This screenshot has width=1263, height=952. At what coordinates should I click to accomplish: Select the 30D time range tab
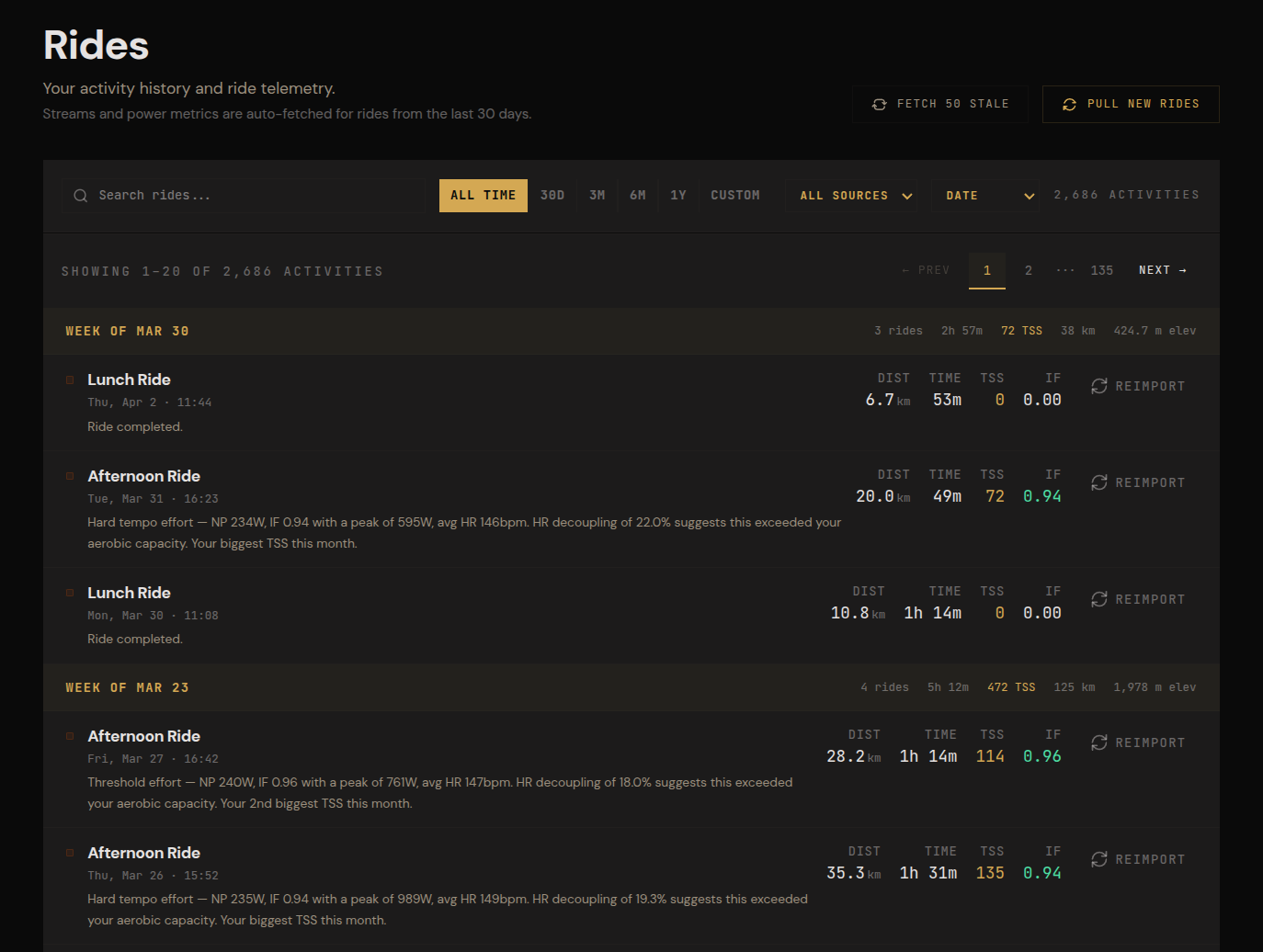pos(552,196)
